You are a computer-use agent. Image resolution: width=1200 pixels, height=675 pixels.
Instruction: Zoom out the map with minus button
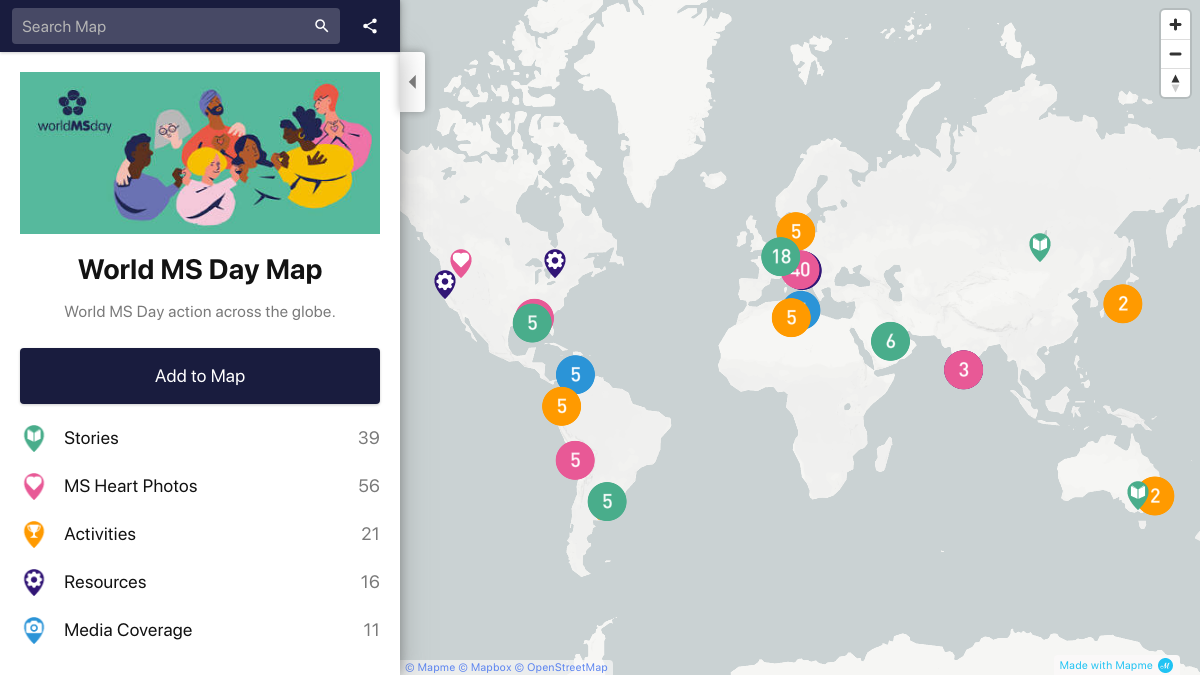click(1175, 54)
